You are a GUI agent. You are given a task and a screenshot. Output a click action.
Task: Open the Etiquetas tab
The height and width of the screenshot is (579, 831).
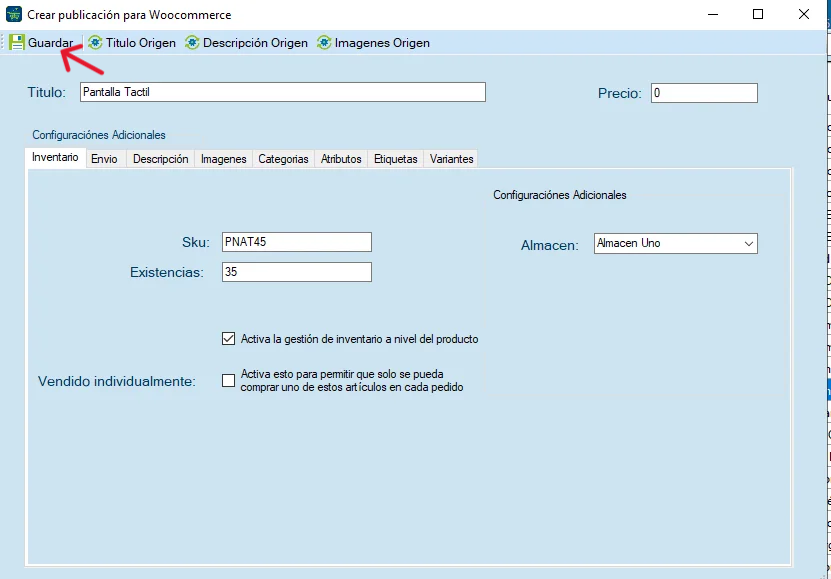click(x=396, y=159)
